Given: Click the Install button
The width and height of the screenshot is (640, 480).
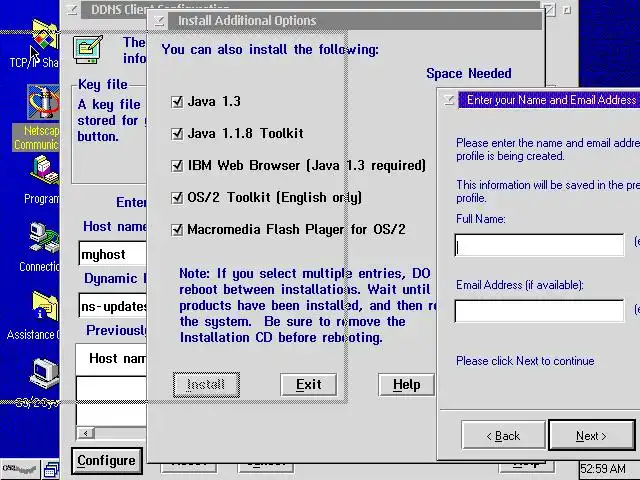Looking at the screenshot, I should pos(206,384).
